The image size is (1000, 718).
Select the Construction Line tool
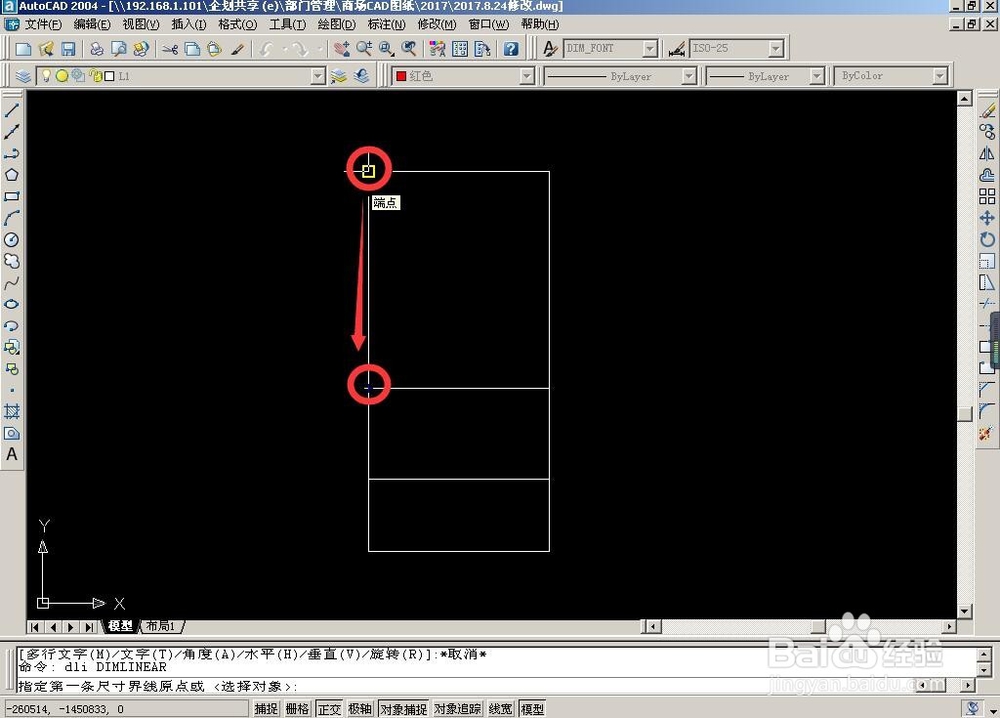(x=11, y=131)
